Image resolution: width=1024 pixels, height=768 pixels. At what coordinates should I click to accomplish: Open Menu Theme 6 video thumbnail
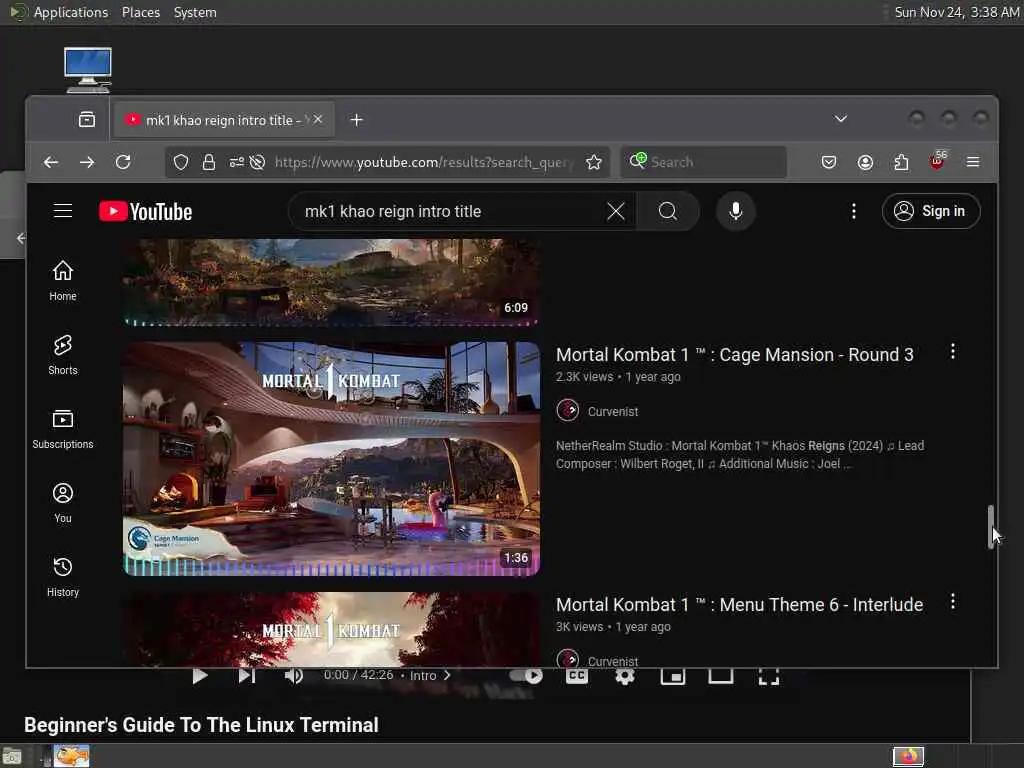tap(331, 629)
